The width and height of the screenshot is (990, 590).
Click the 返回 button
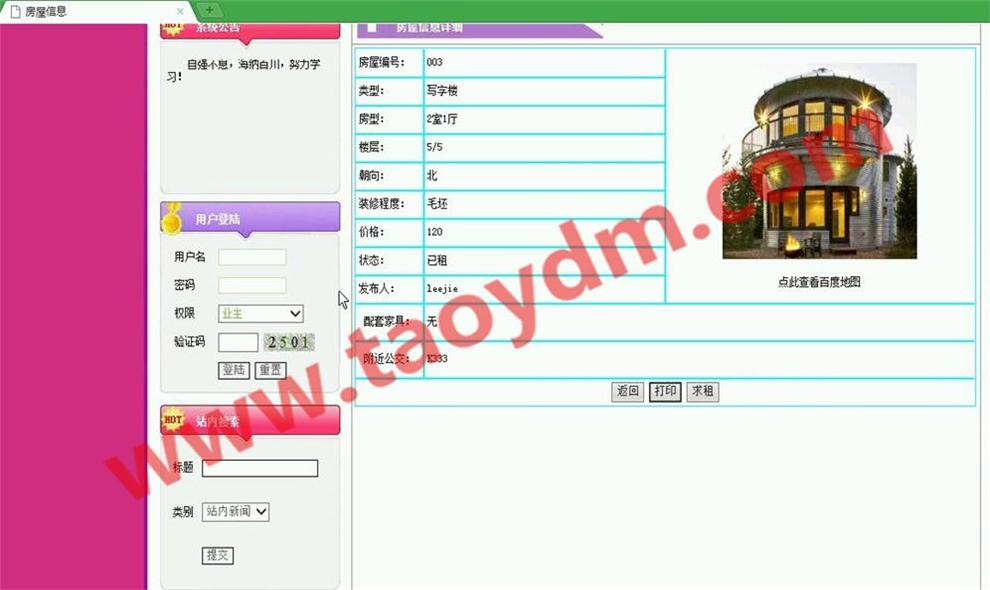click(627, 391)
